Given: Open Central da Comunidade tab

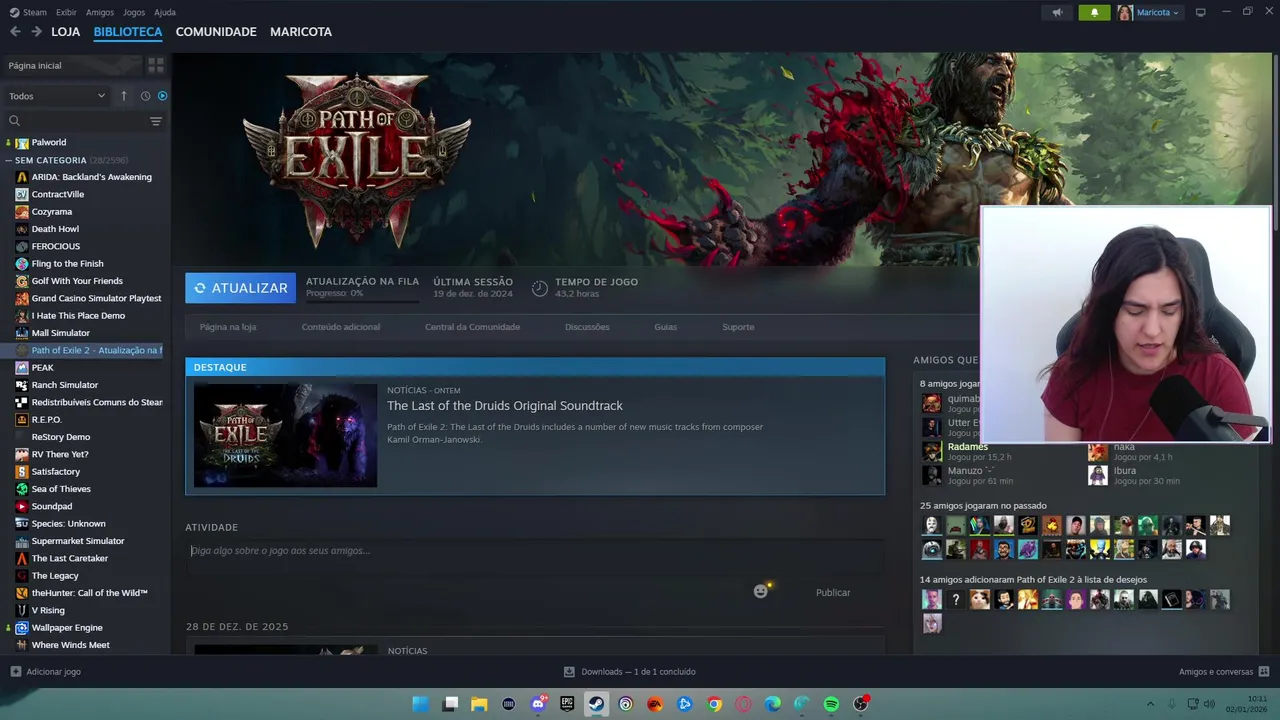Looking at the screenshot, I should coord(472,327).
